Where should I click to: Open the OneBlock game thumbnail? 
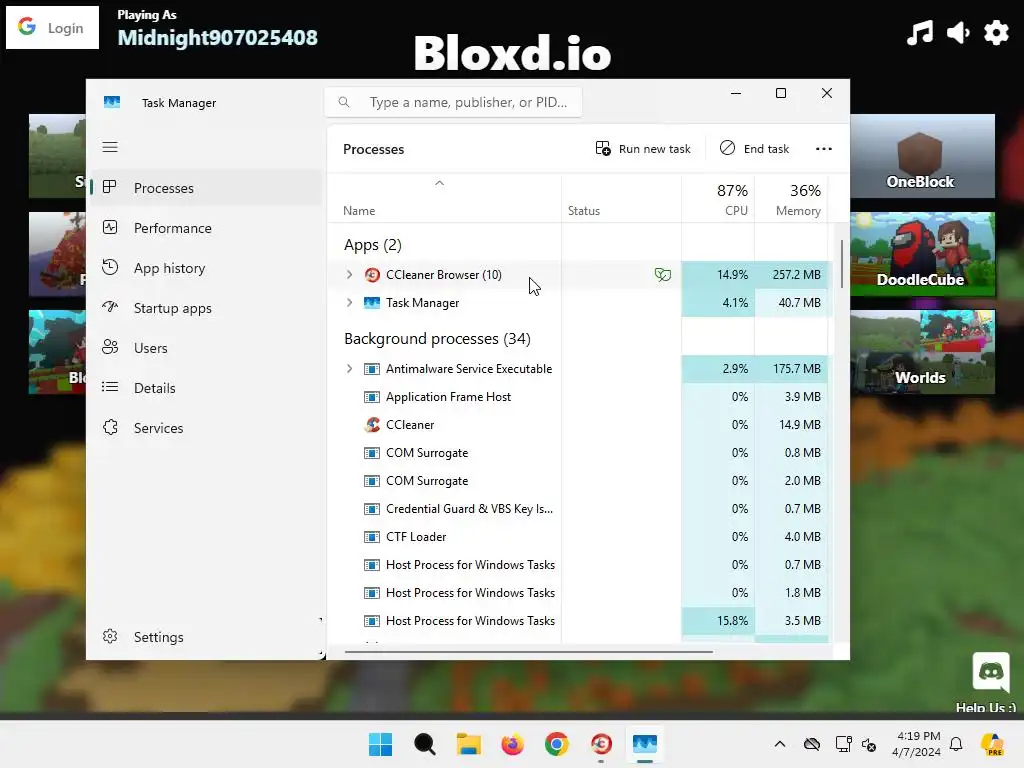coord(922,156)
